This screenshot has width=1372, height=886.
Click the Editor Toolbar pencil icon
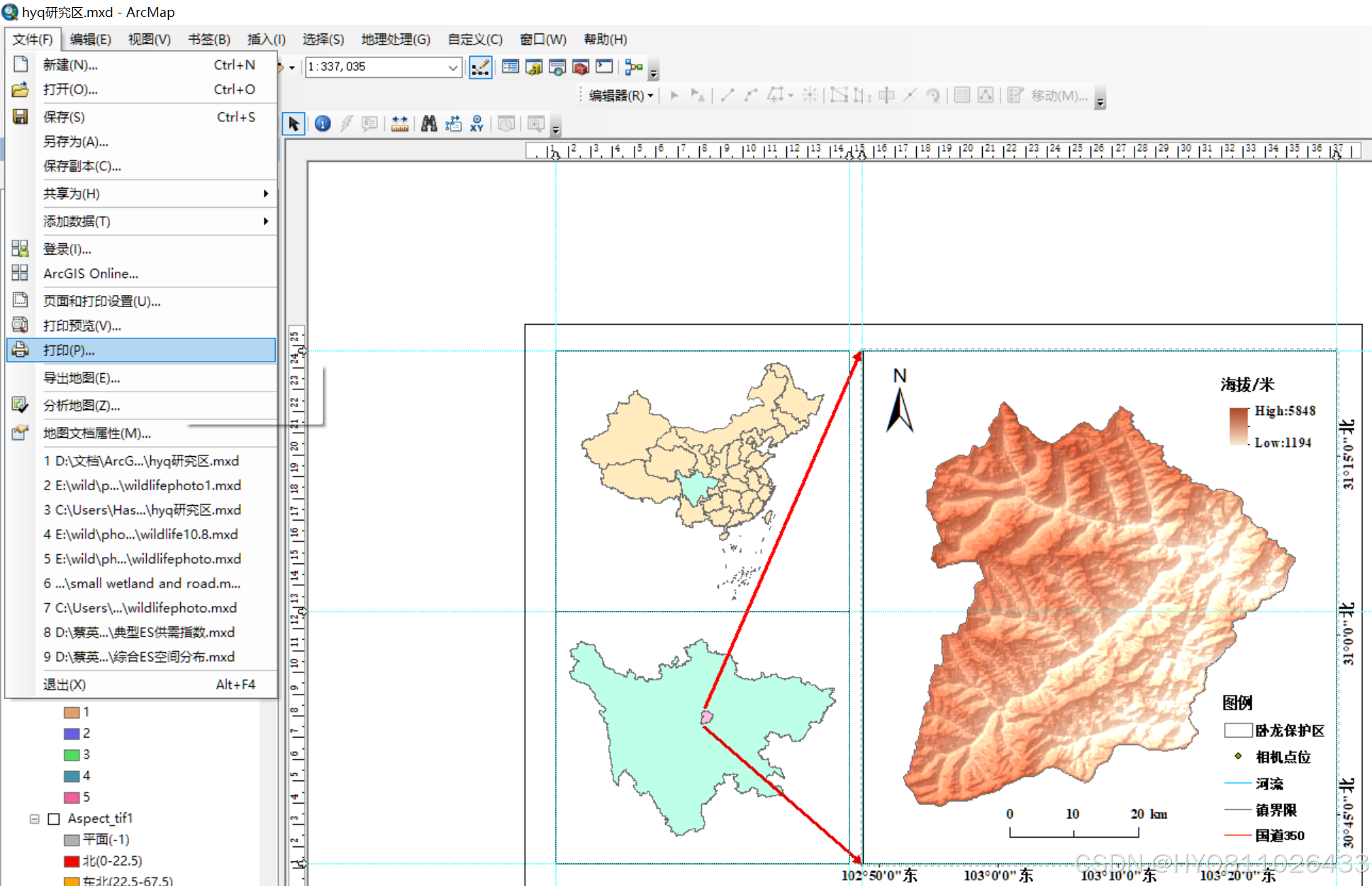(480, 67)
